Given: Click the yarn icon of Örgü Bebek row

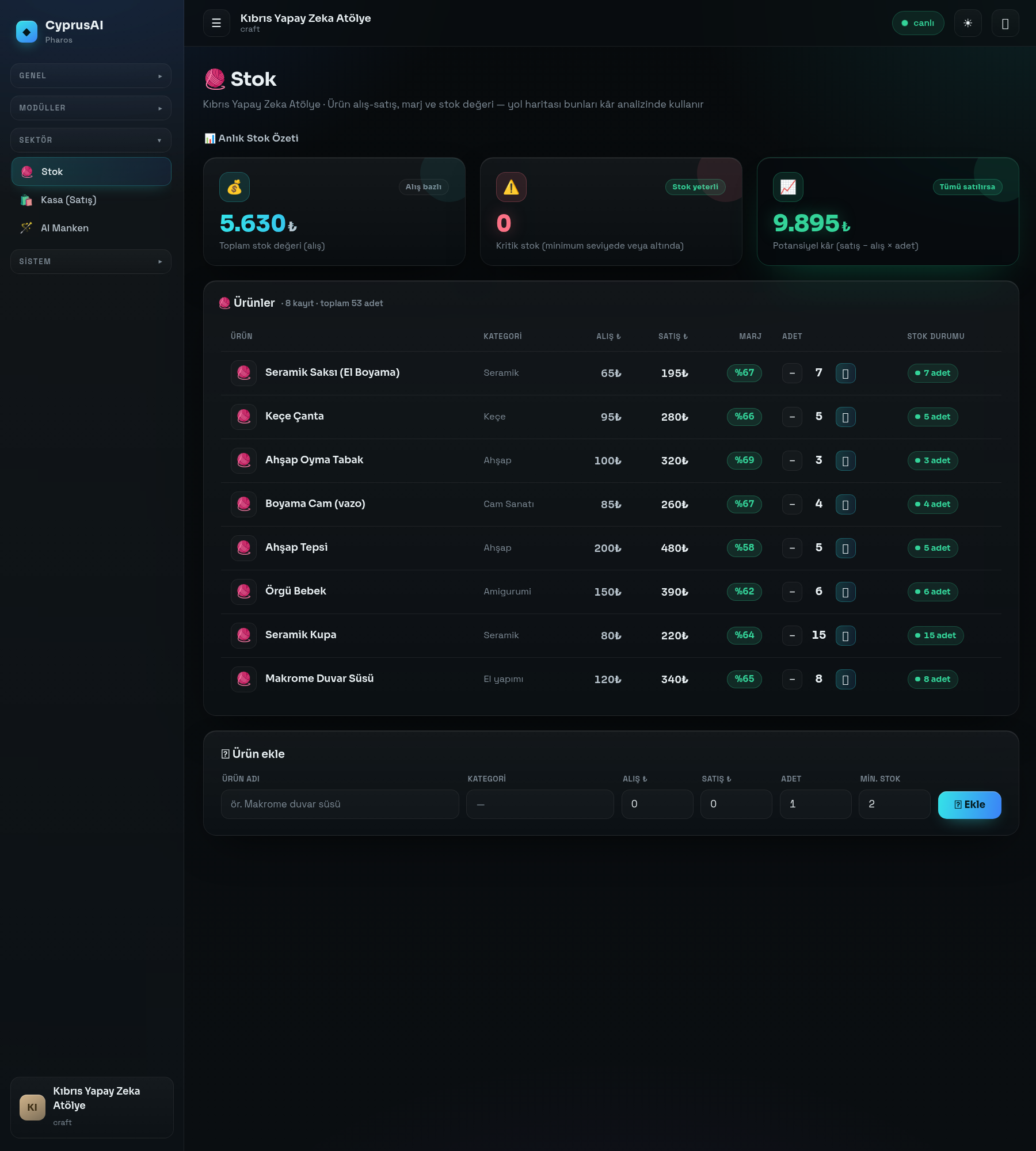Looking at the screenshot, I should 243,592.
